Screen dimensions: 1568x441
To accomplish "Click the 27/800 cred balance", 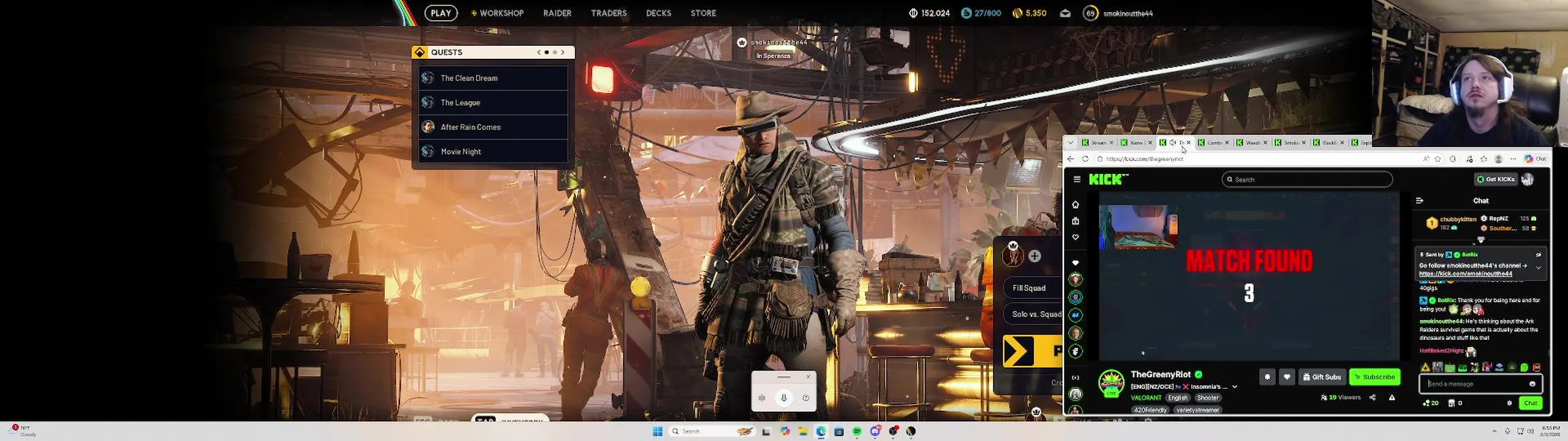I will (x=981, y=13).
